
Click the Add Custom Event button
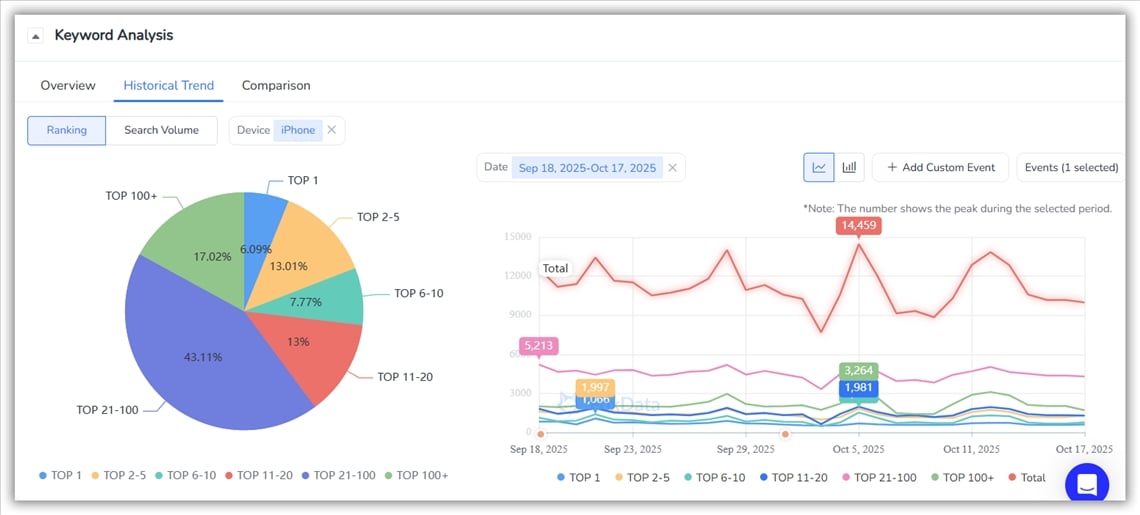click(940, 167)
